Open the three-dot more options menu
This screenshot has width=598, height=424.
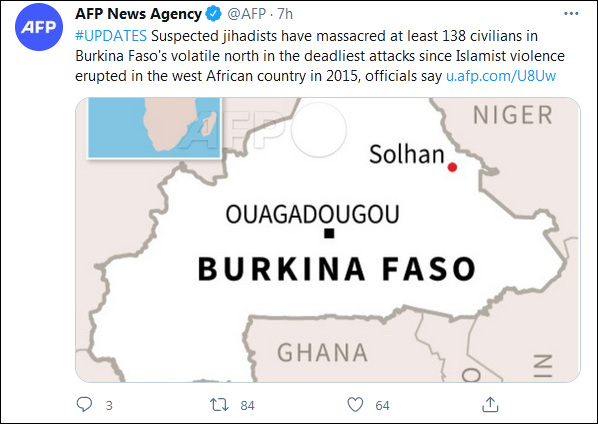pos(571,14)
